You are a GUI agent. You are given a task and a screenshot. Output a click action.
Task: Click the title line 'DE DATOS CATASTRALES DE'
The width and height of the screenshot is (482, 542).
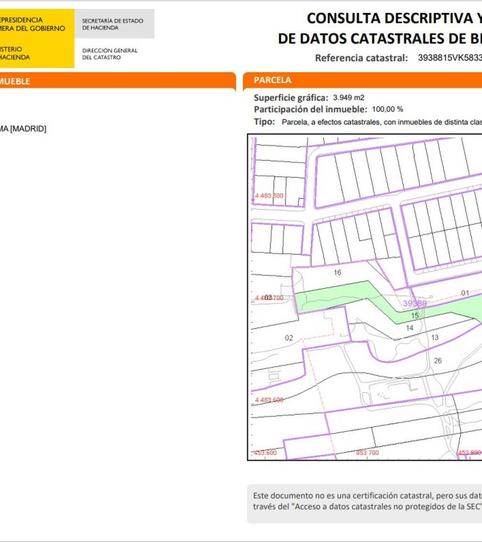click(372, 38)
